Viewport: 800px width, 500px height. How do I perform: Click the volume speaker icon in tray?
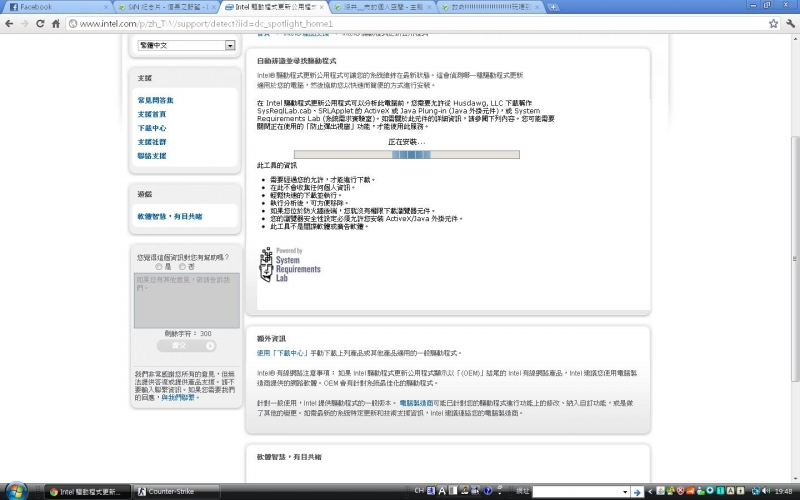pos(766,491)
